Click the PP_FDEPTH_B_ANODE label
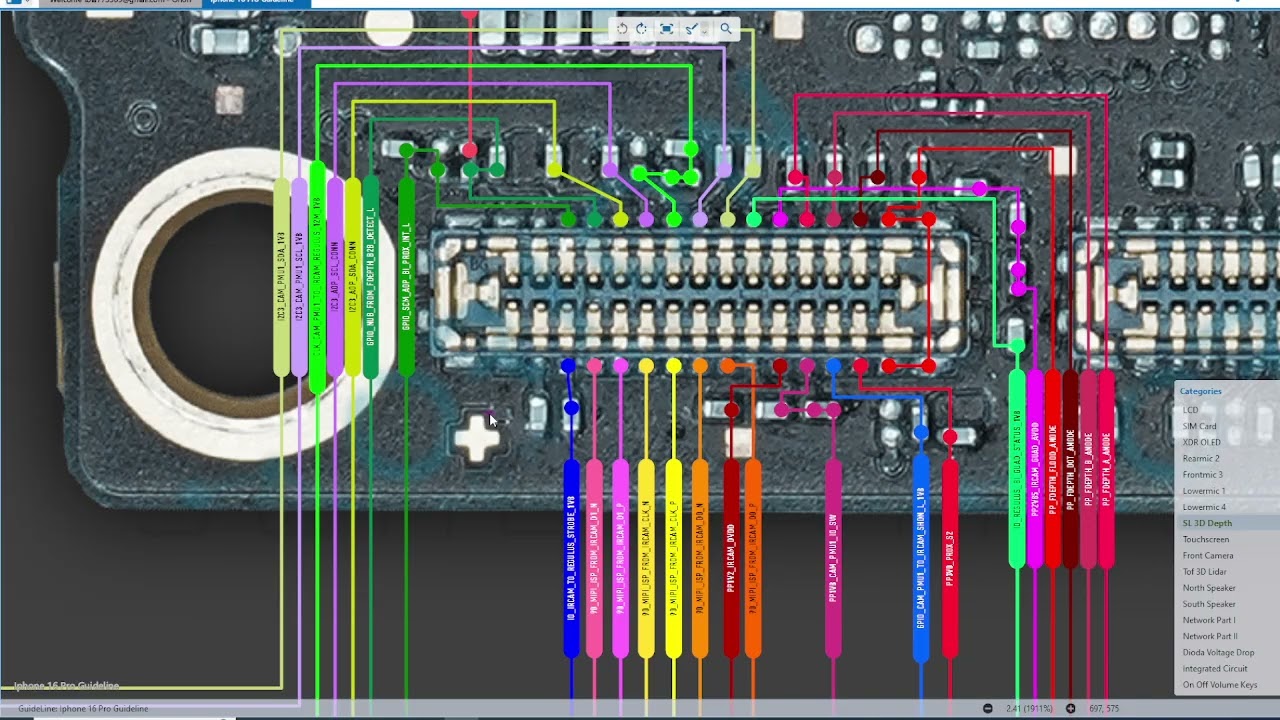 pyautogui.click(x=1088, y=468)
